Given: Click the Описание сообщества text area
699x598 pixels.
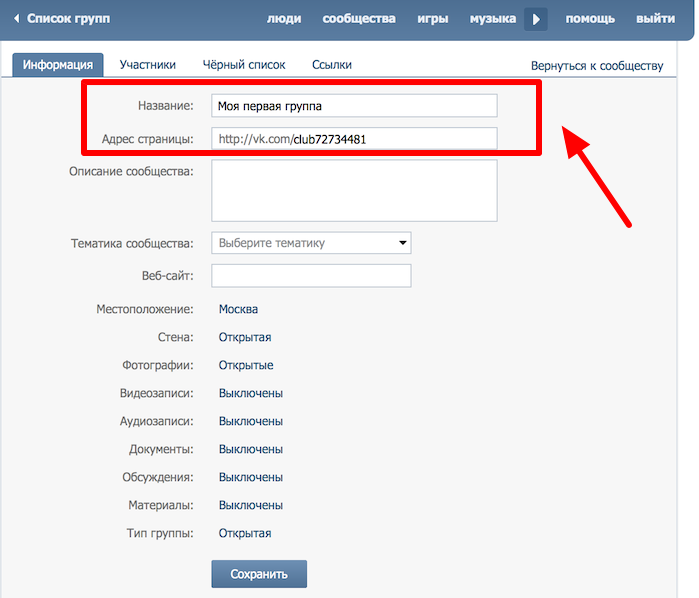Looking at the screenshot, I should point(354,191).
